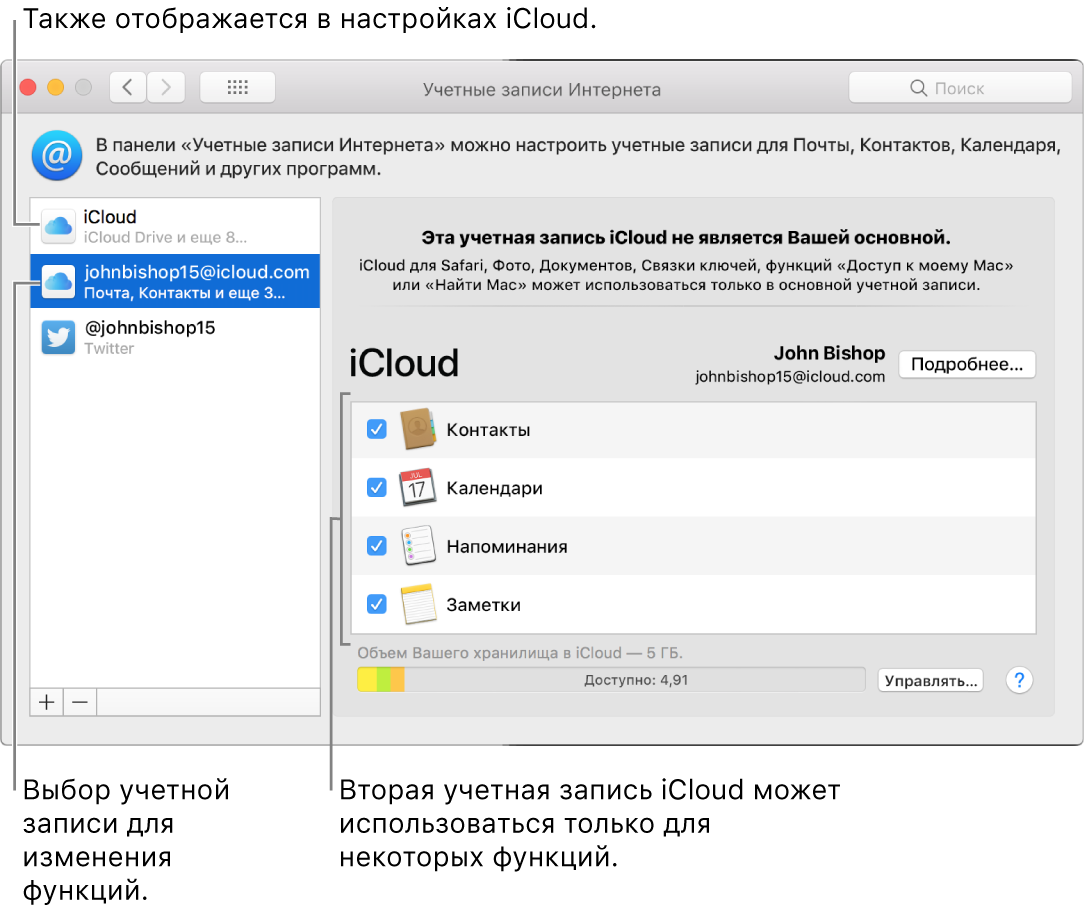Click the large iCloud heading
This screenshot has width=1085, height=910.
coord(403,363)
